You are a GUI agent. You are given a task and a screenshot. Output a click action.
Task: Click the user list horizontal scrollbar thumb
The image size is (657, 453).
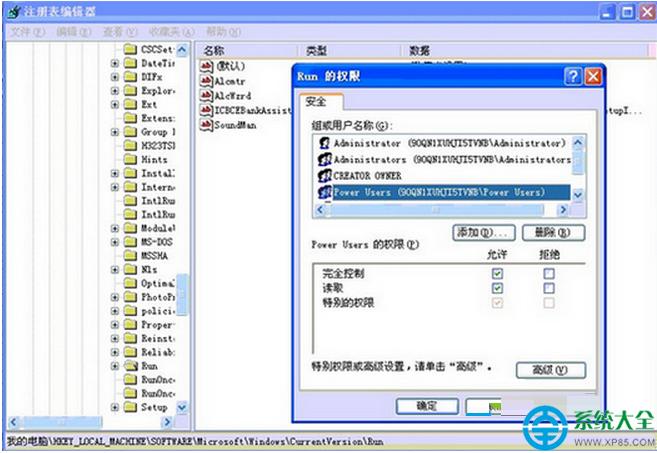coord(436,209)
